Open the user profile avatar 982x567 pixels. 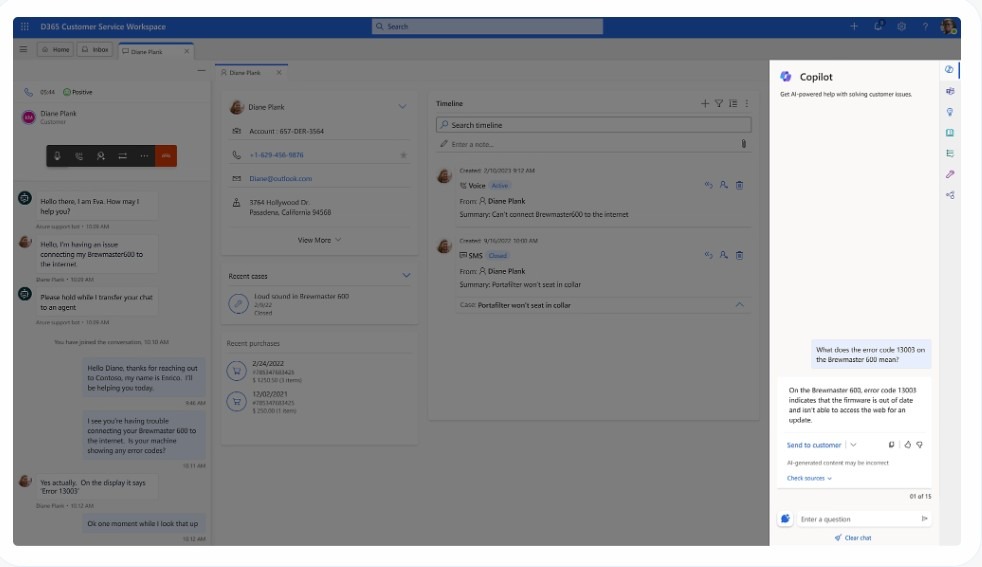[948, 26]
